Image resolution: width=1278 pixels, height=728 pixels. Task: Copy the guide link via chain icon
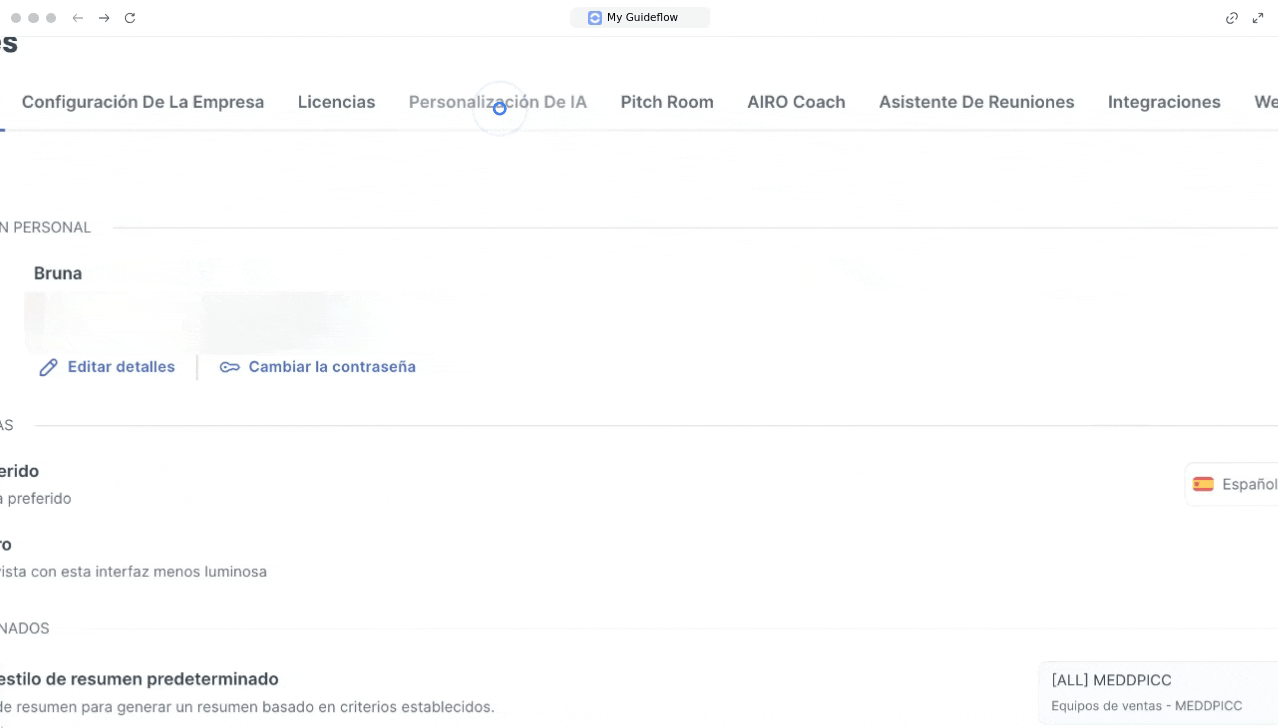coord(1232,18)
